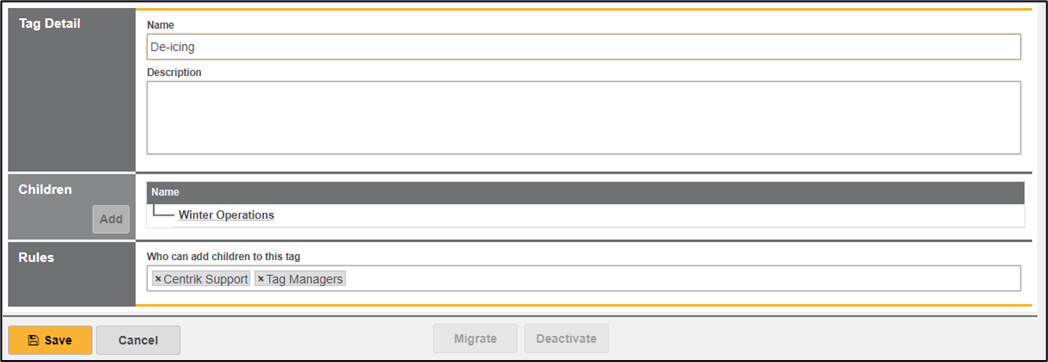Select the Centrik Support chip label

coord(206,279)
